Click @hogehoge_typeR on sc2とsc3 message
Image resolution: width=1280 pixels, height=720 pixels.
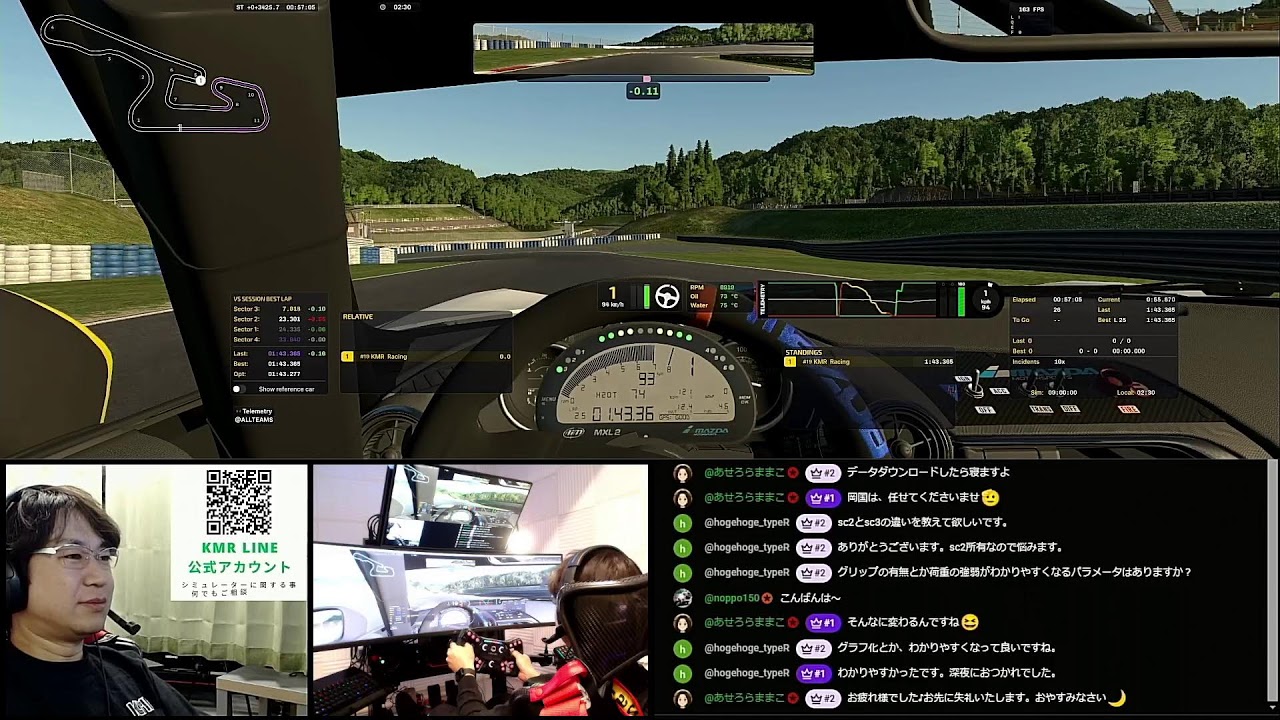click(x=747, y=522)
